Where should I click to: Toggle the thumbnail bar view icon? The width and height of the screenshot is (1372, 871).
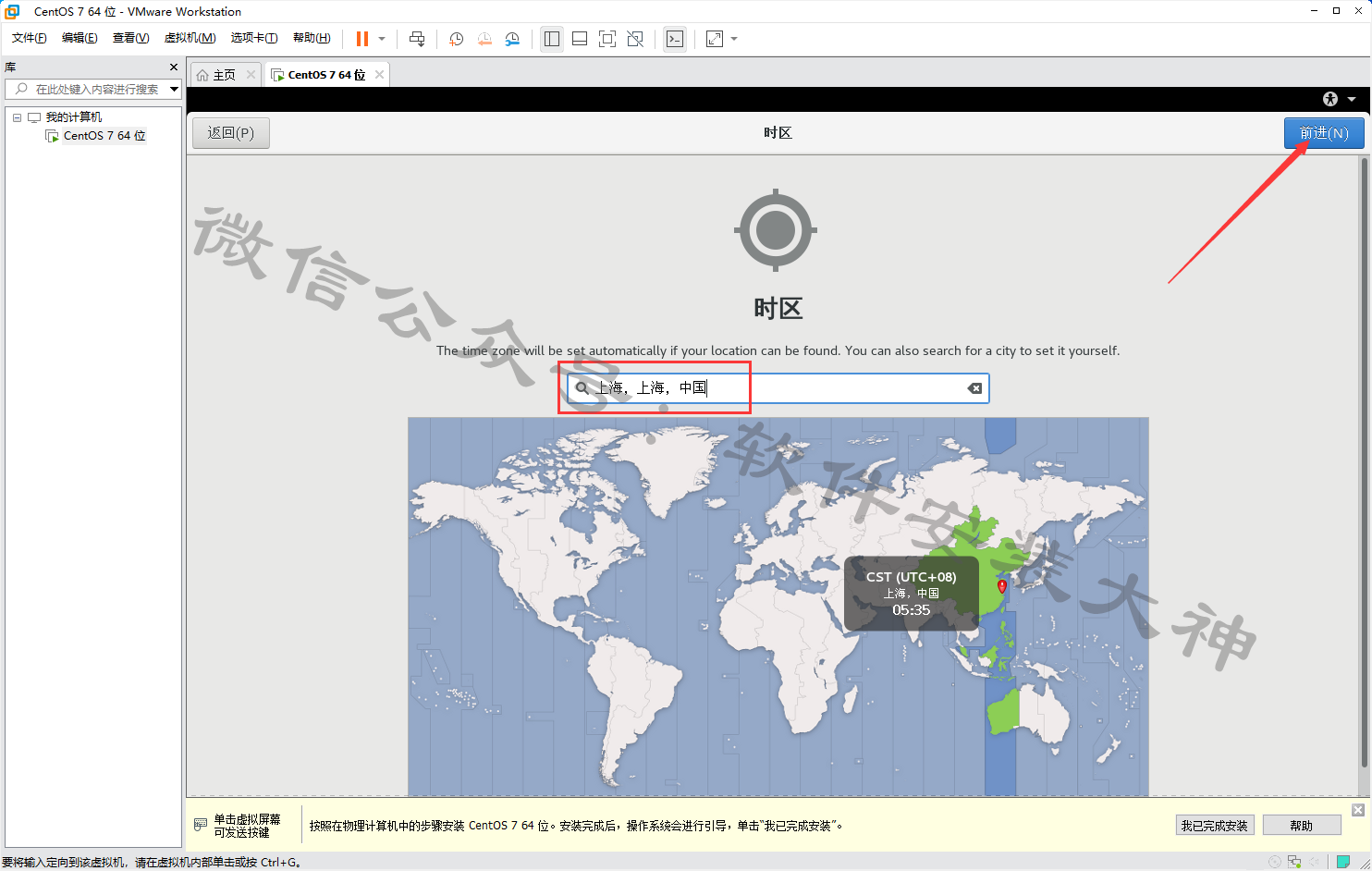(580, 39)
